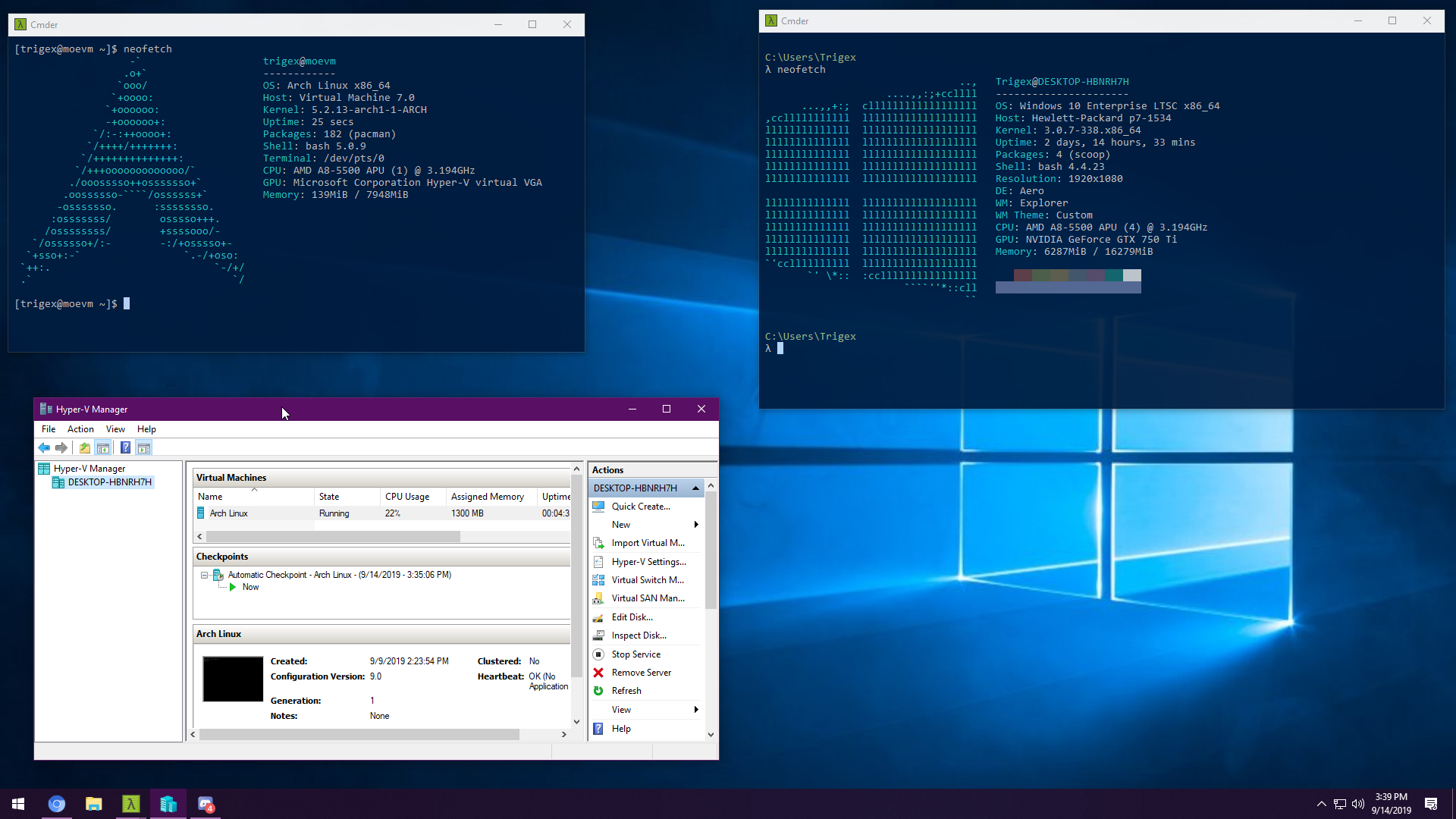Stop Service in the Actions pane
The height and width of the screenshot is (819, 1456).
[x=635, y=654]
